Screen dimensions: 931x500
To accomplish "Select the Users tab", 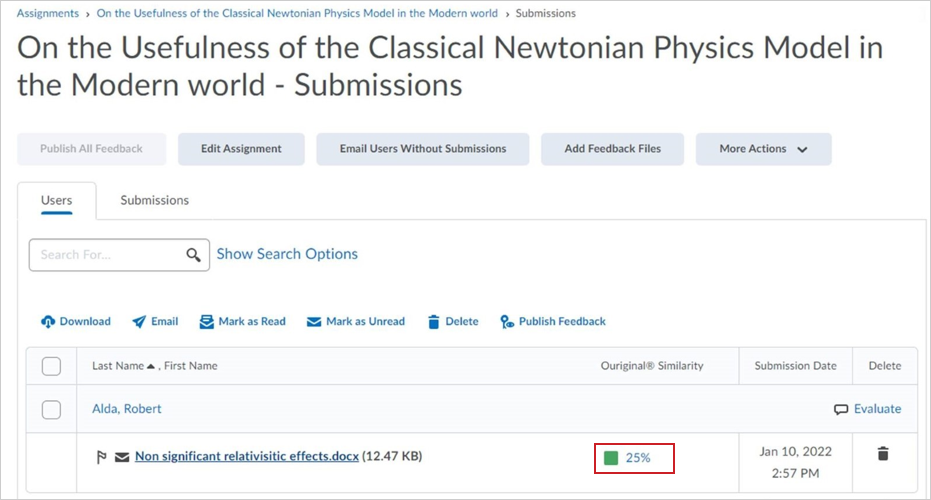I will 57,200.
